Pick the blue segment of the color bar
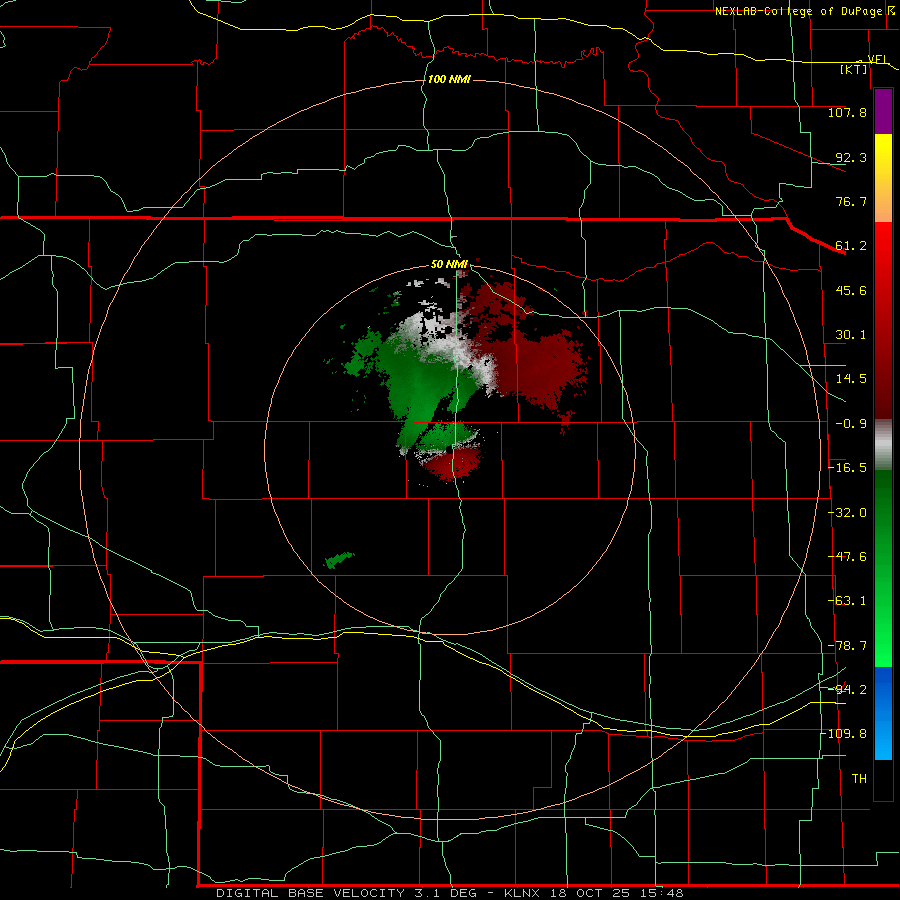 883,713
